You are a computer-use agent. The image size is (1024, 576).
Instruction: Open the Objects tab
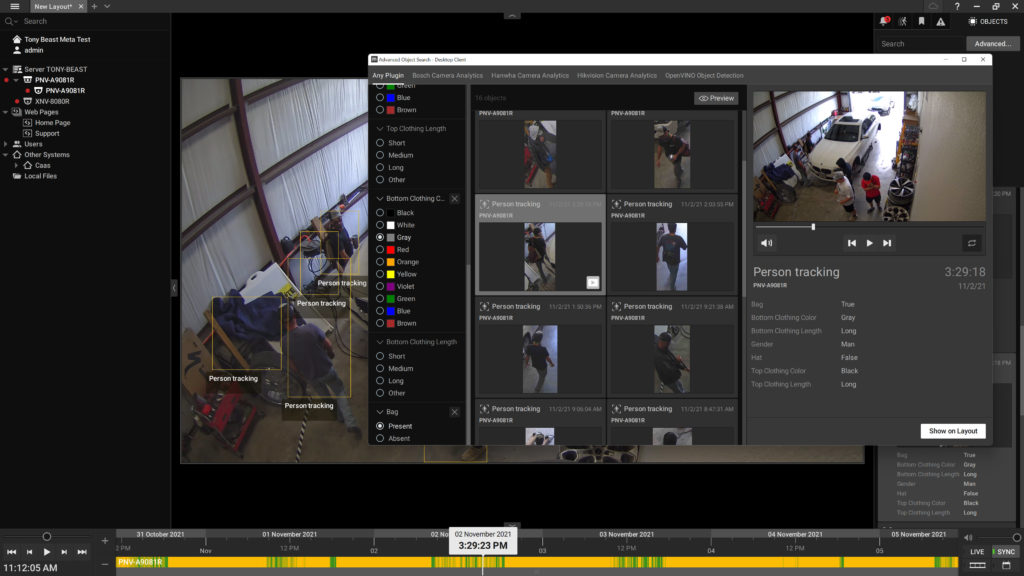point(988,22)
